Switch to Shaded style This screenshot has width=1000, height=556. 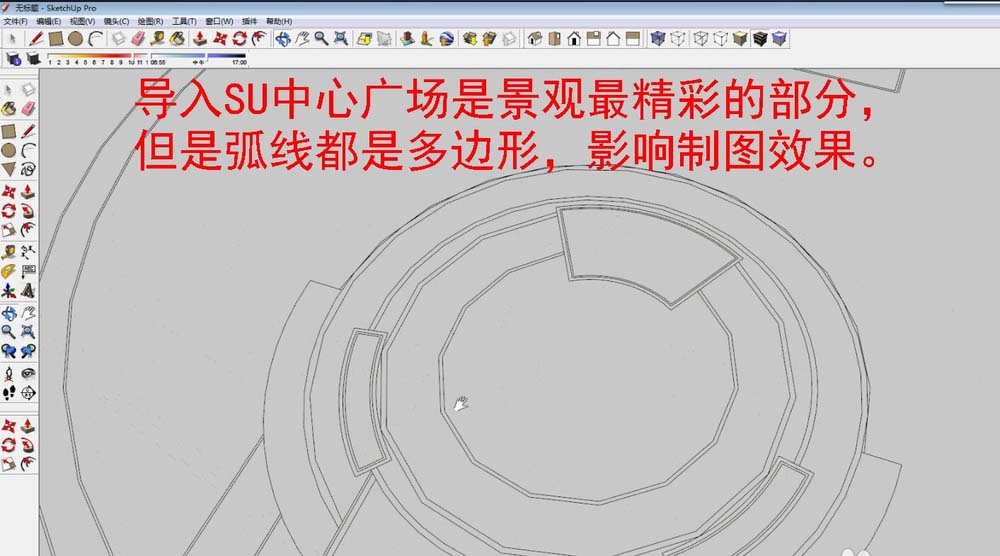pyautogui.click(x=740, y=39)
